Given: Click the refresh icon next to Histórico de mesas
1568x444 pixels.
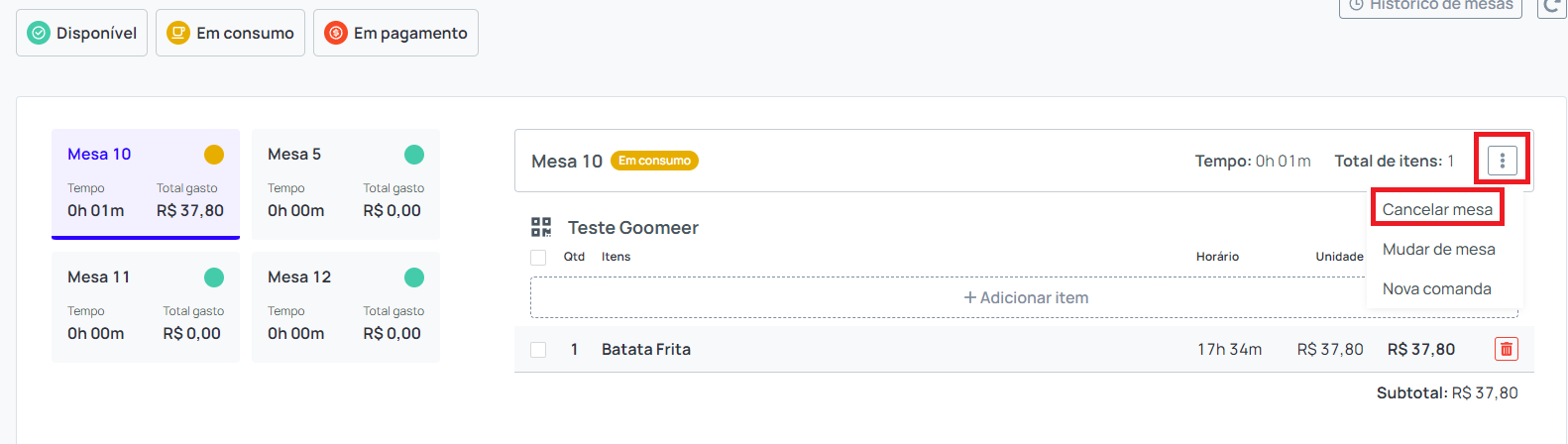Looking at the screenshot, I should 1552,6.
